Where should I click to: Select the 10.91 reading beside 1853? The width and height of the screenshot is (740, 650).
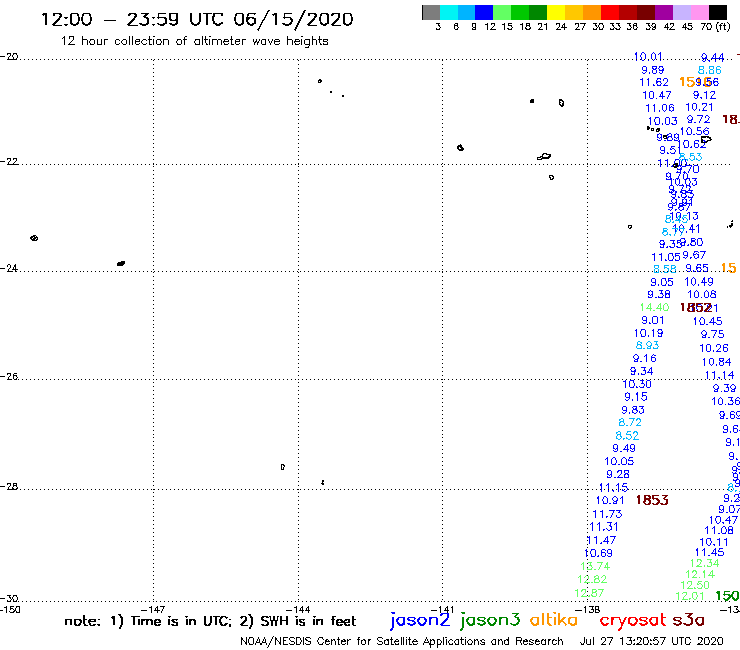coord(610,500)
